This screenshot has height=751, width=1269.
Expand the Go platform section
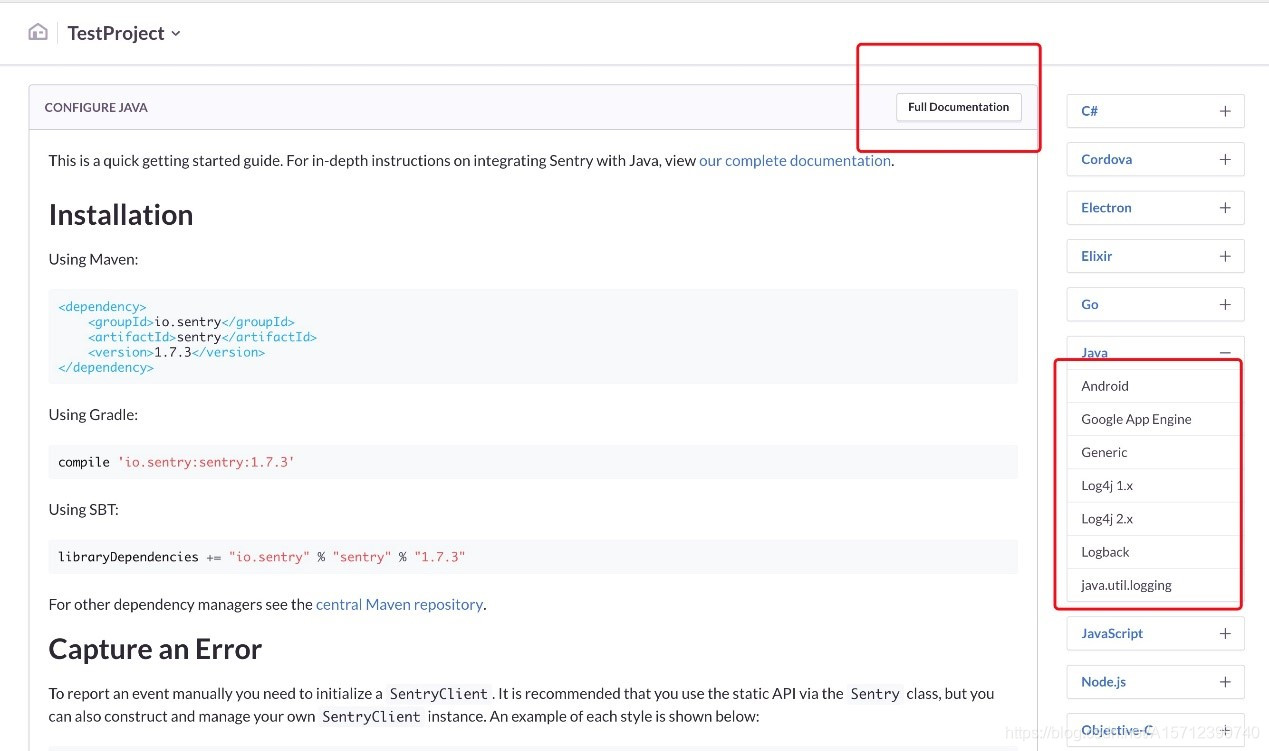pyautogui.click(x=1225, y=304)
